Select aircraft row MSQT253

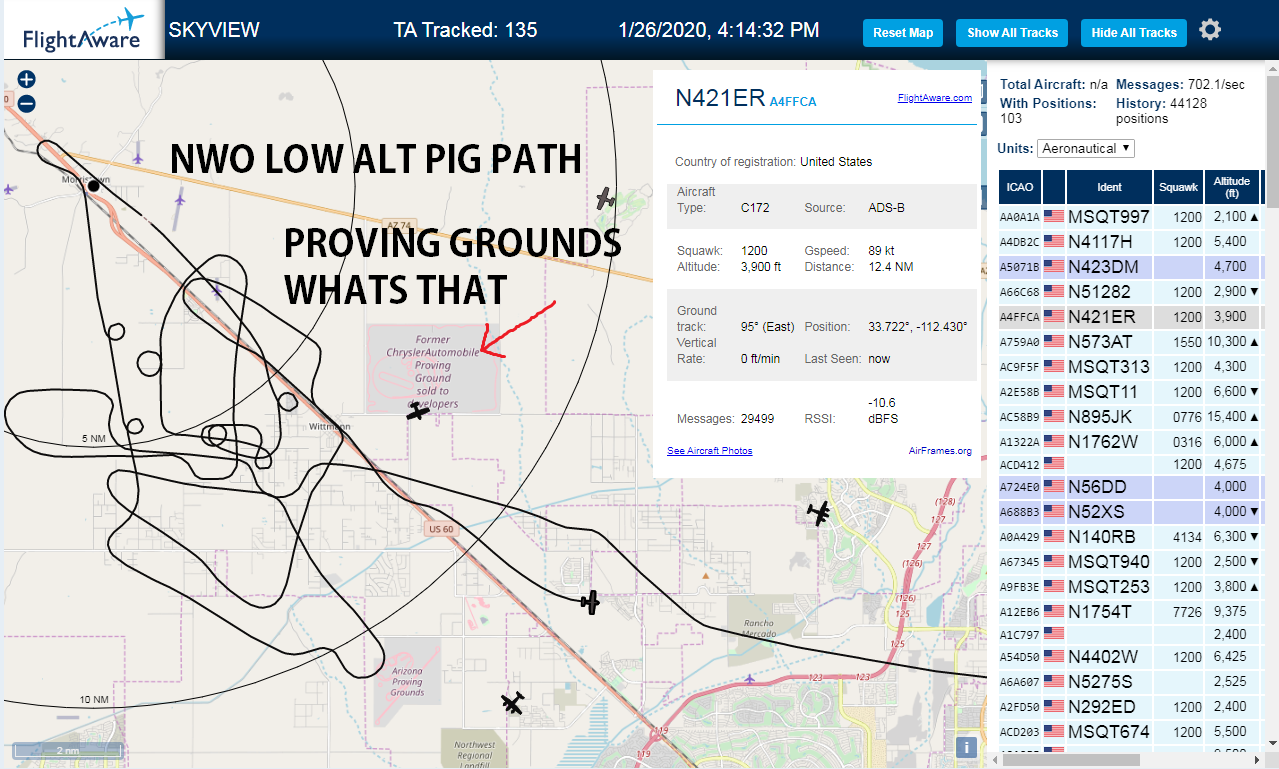1130,586
